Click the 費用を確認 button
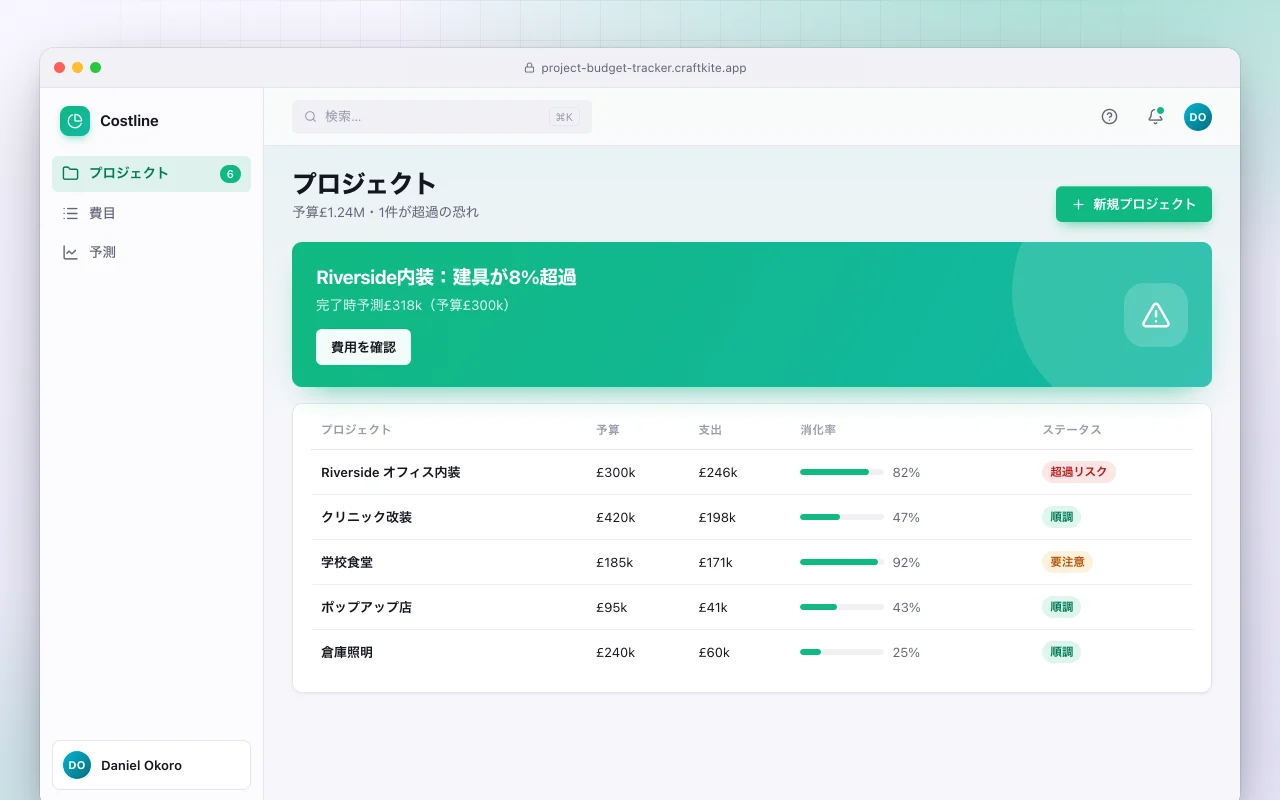The image size is (1280, 800). pyautogui.click(x=363, y=347)
